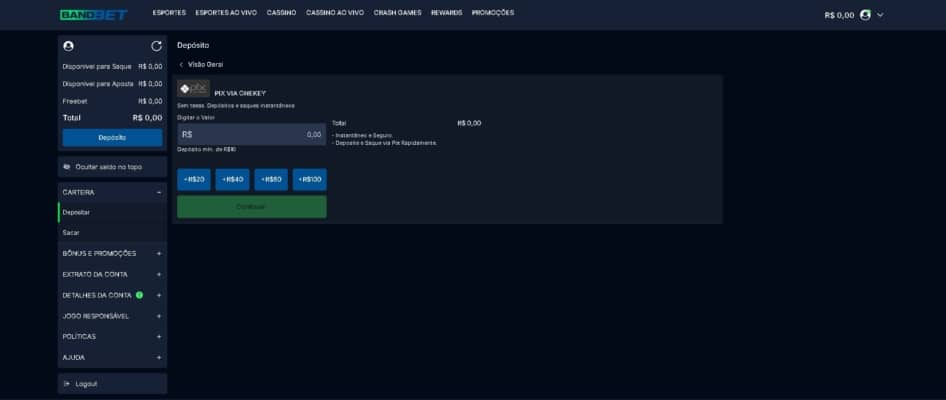This screenshot has height=400, width=946.
Task: Click the PIX payment logo
Action: point(193,89)
